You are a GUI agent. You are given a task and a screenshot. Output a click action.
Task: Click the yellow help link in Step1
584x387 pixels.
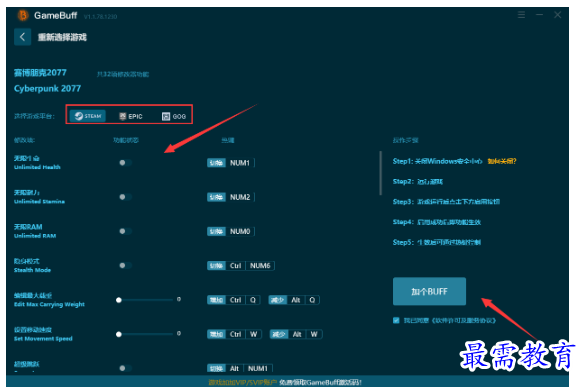[x=502, y=161]
